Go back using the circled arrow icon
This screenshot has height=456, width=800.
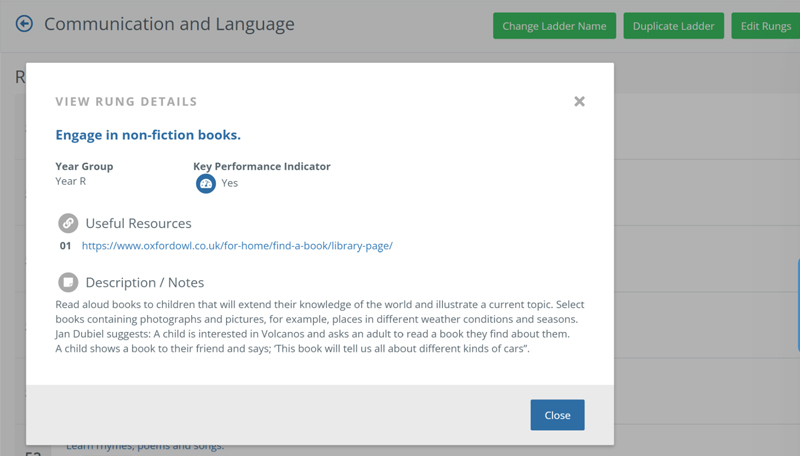(24, 24)
